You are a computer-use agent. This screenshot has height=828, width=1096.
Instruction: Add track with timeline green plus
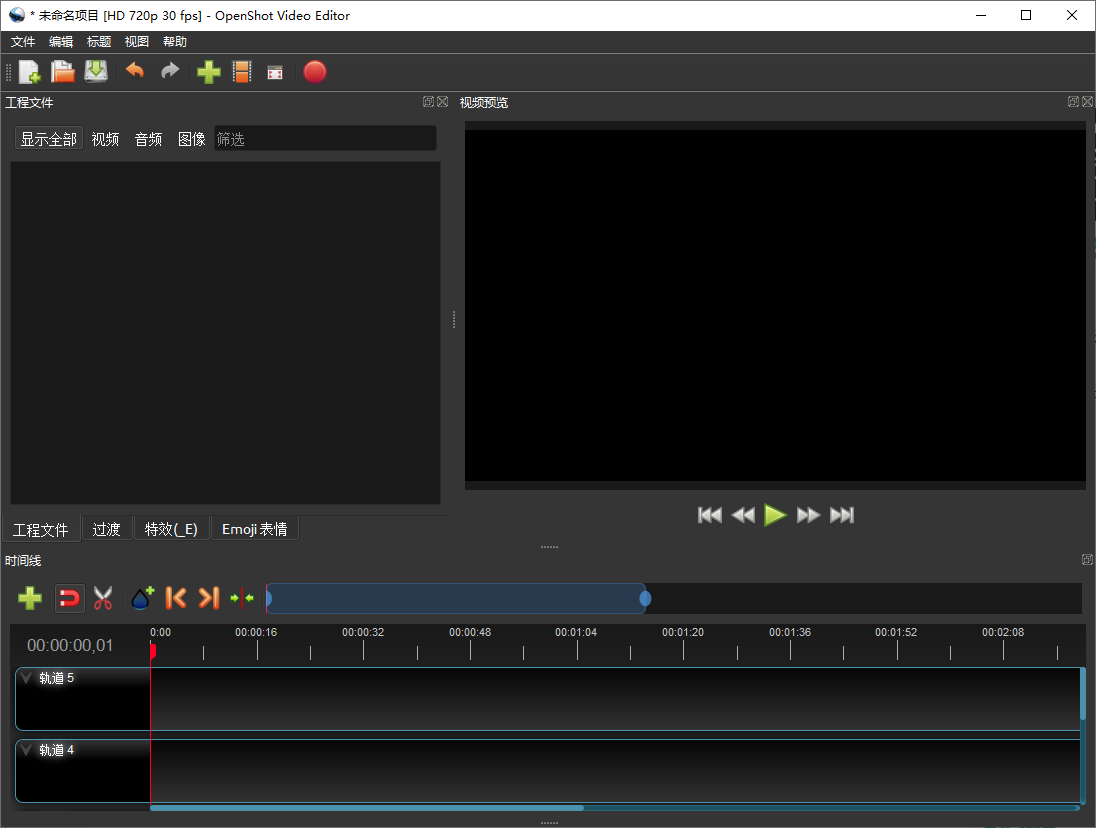[x=30, y=598]
